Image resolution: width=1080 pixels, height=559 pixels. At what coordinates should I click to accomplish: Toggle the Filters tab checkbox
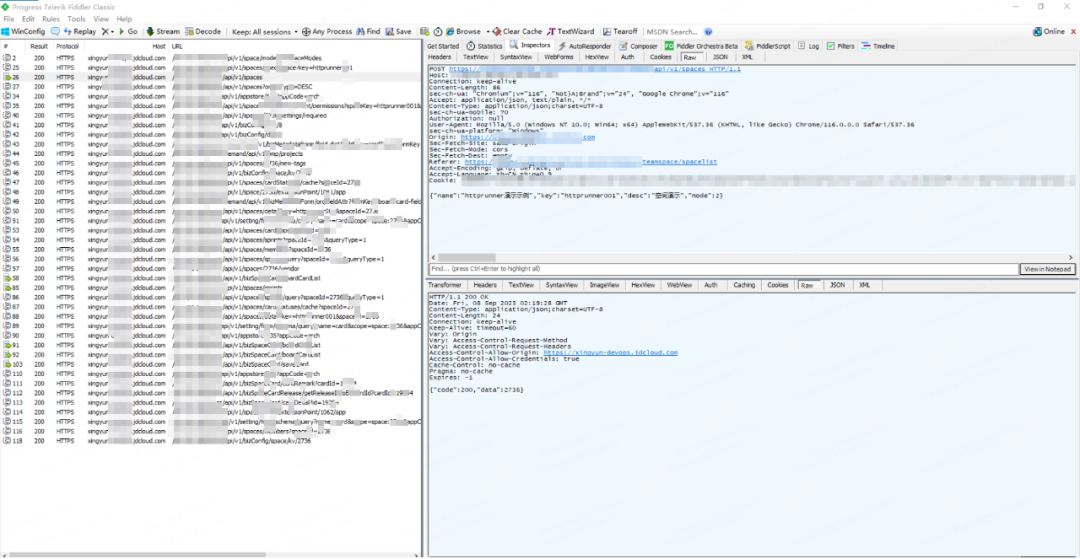coord(831,46)
